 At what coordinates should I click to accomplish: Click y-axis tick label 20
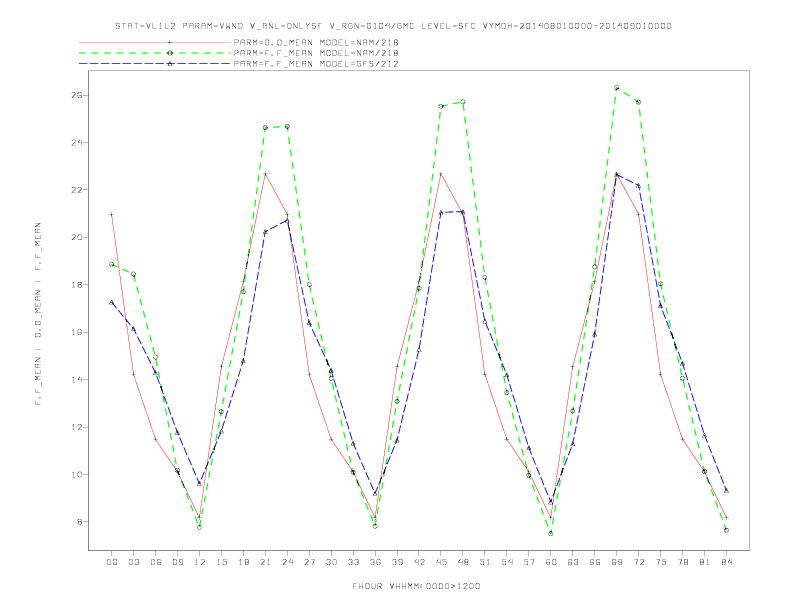click(76, 237)
